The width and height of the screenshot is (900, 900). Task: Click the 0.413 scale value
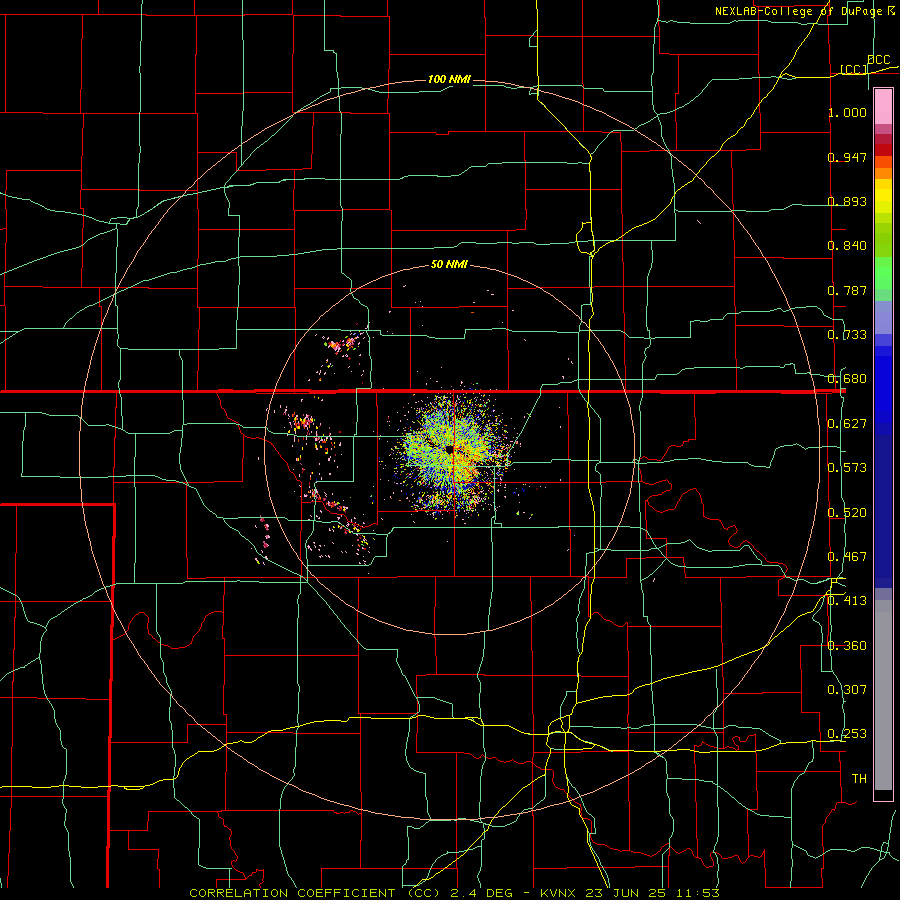point(847,601)
